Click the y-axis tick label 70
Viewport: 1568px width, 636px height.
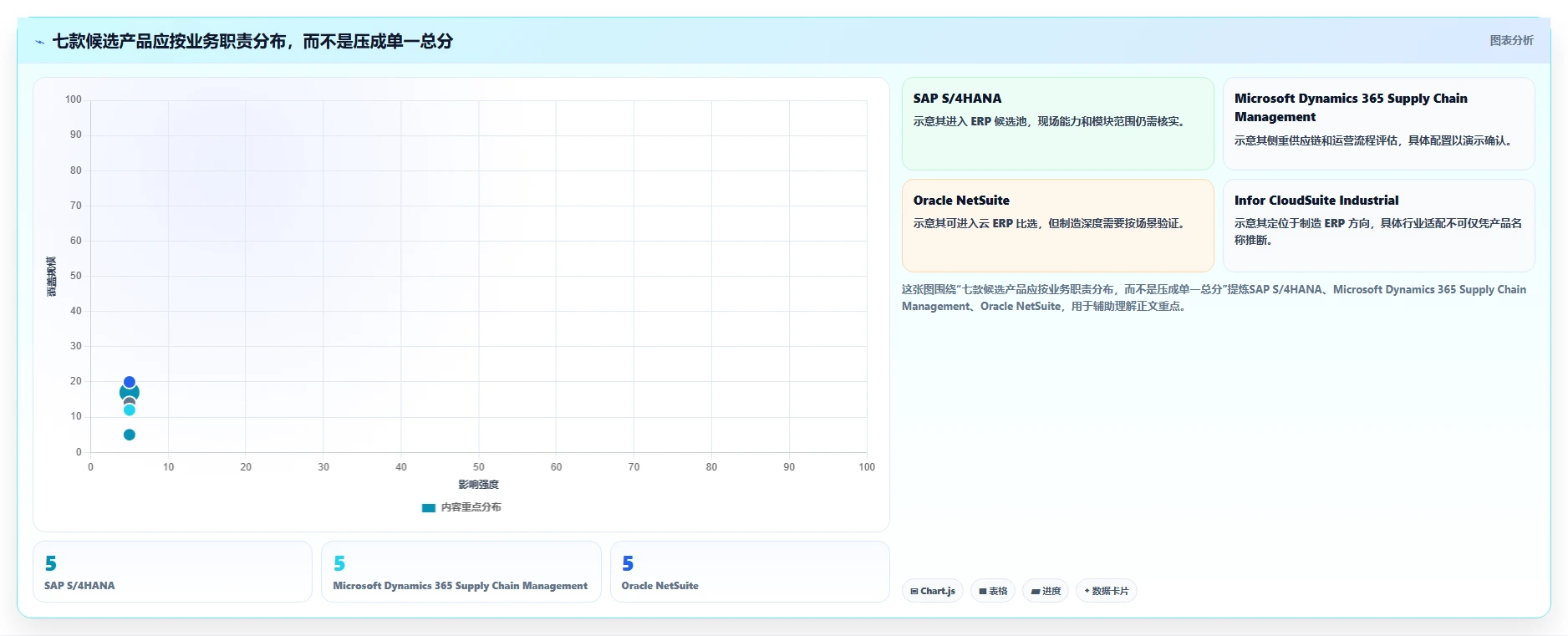coord(76,206)
